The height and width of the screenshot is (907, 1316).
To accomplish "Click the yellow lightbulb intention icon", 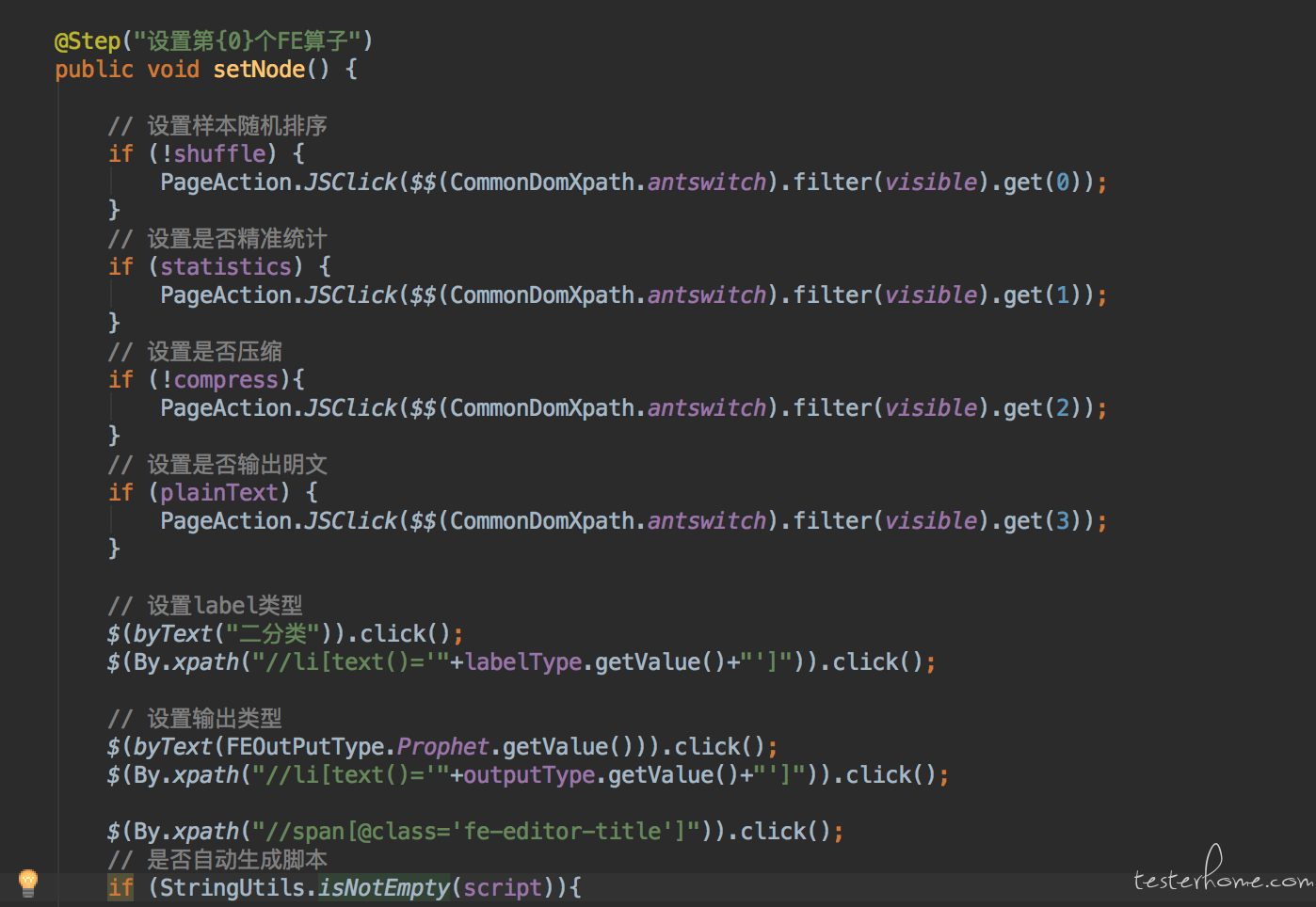I will [28, 882].
